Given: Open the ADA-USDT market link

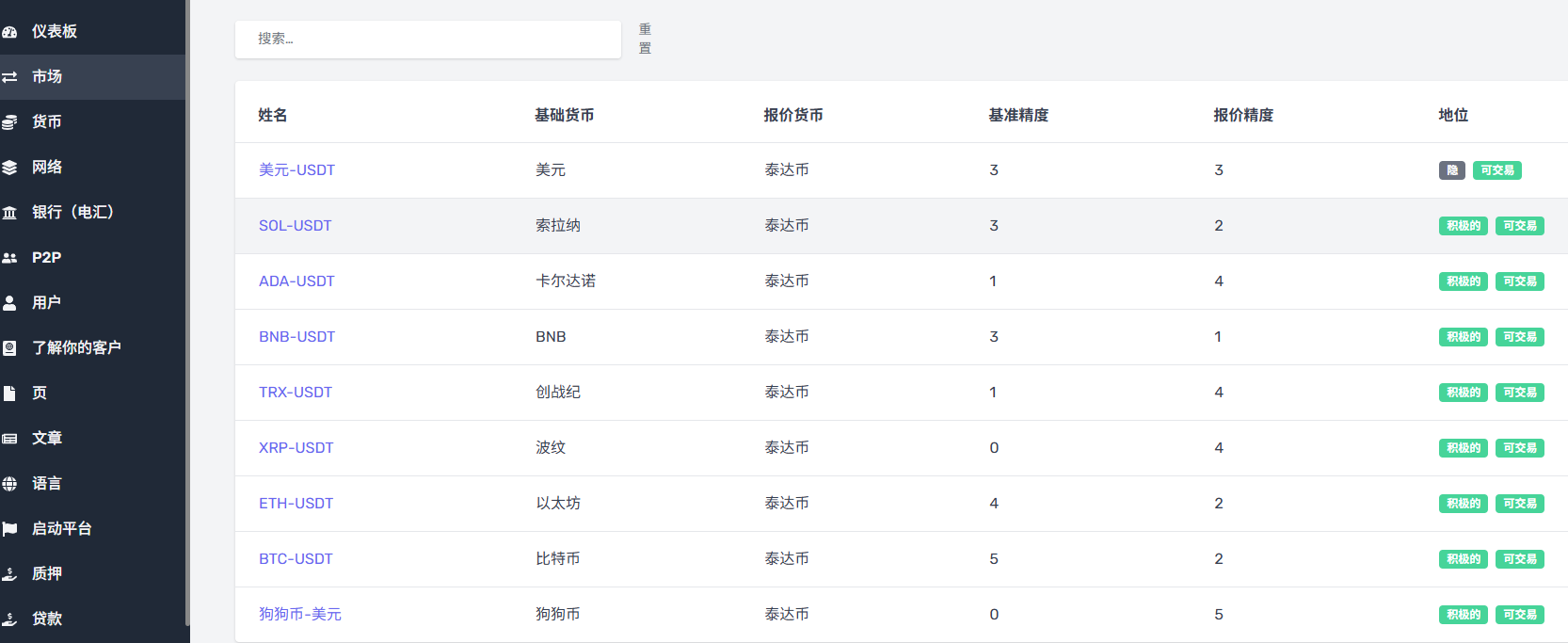Looking at the screenshot, I should (296, 281).
